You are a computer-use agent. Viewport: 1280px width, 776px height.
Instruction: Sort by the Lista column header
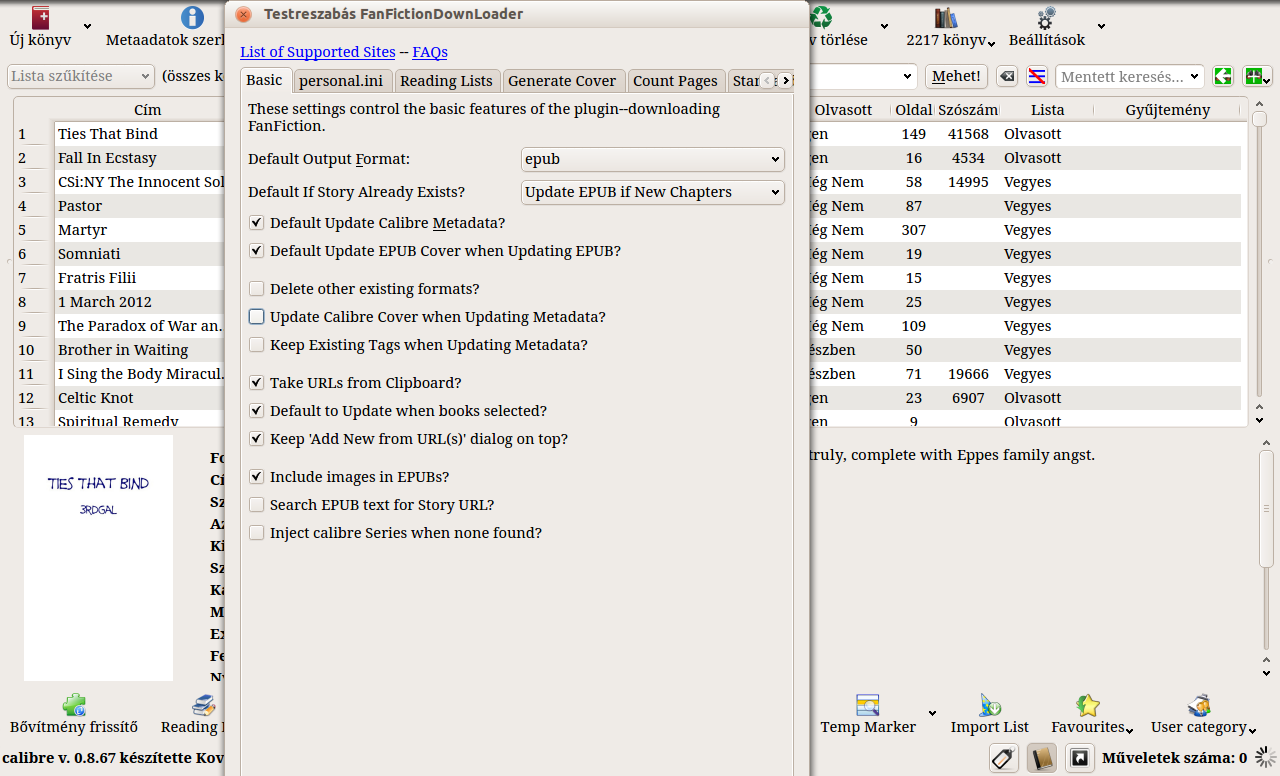(x=1047, y=110)
